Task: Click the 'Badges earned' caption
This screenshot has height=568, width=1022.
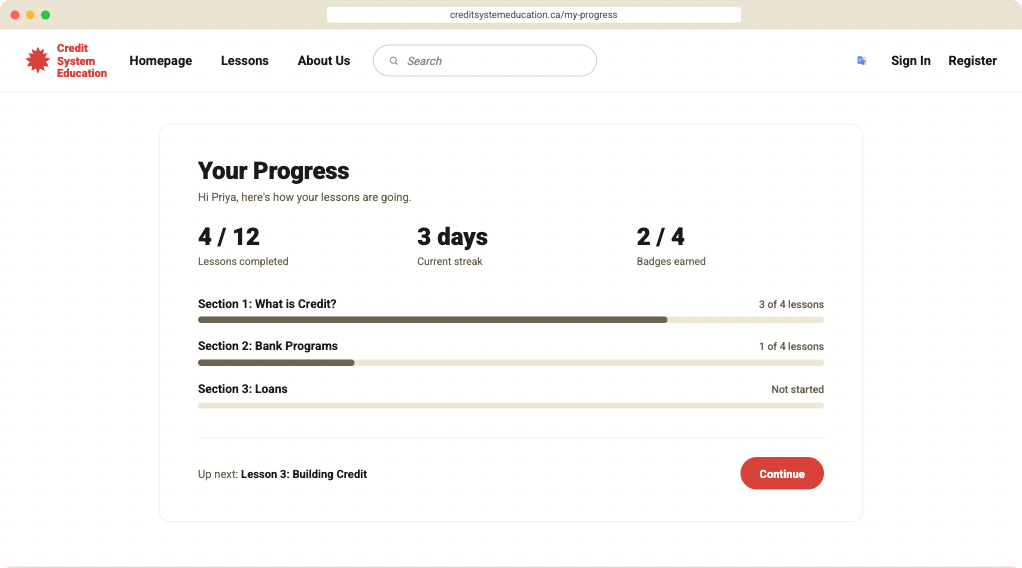Action: tap(671, 262)
